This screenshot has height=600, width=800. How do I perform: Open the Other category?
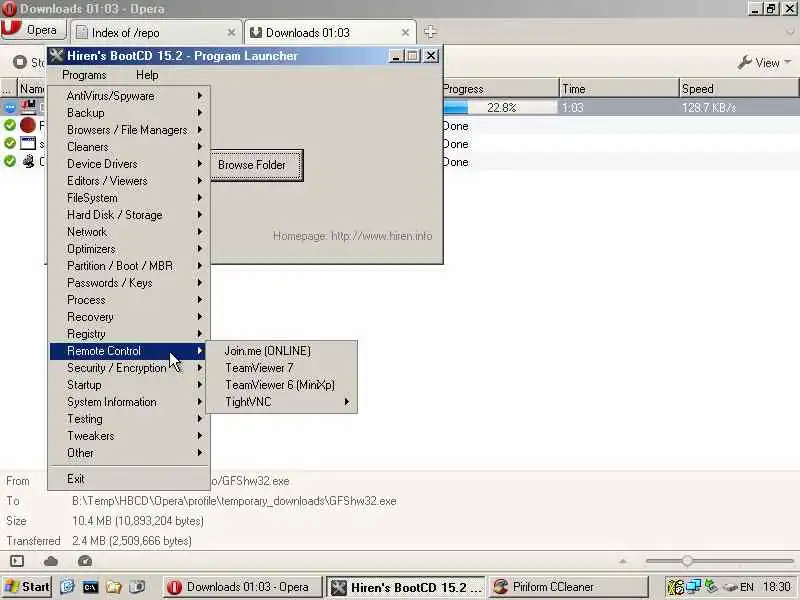tap(130, 453)
